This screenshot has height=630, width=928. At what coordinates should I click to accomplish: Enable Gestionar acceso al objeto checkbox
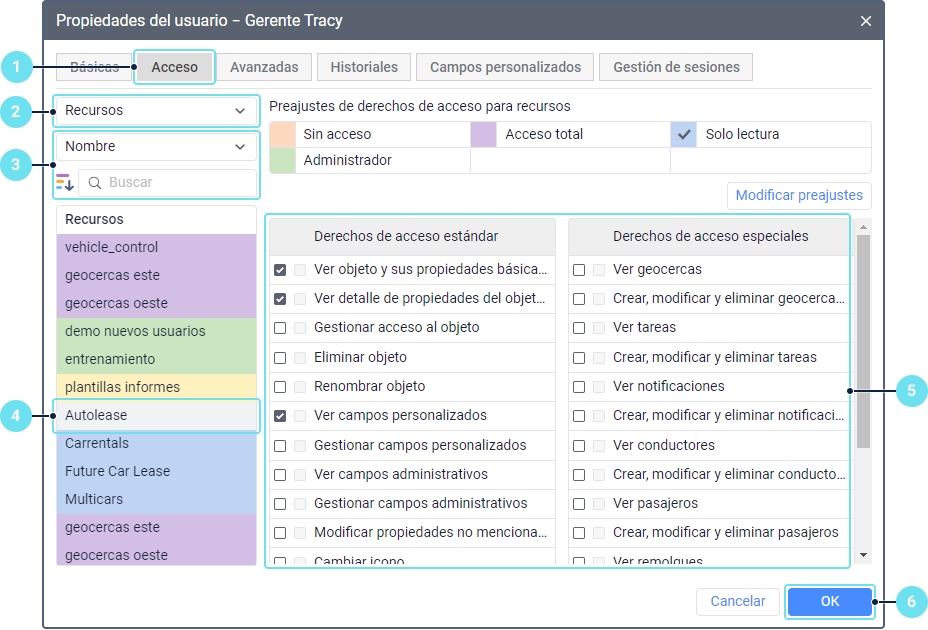(x=280, y=328)
